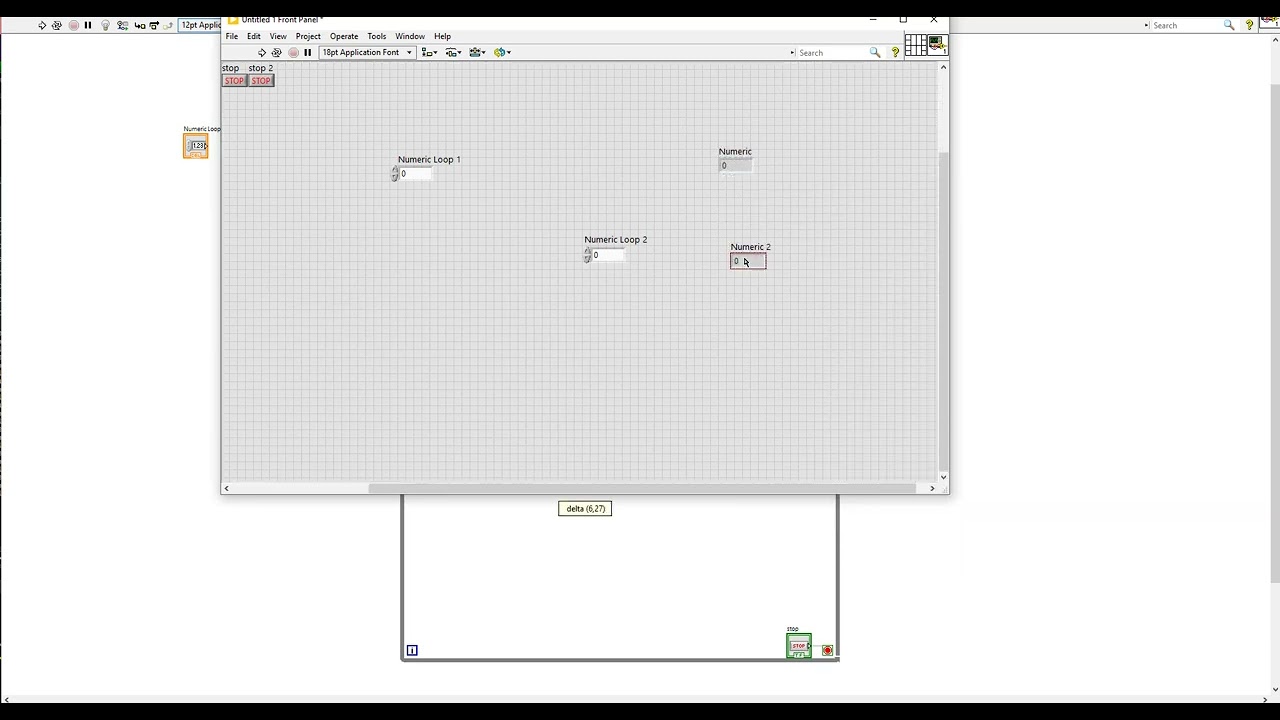
Task: Open 18pt Application Font dropdown
Action: click(x=367, y=52)
